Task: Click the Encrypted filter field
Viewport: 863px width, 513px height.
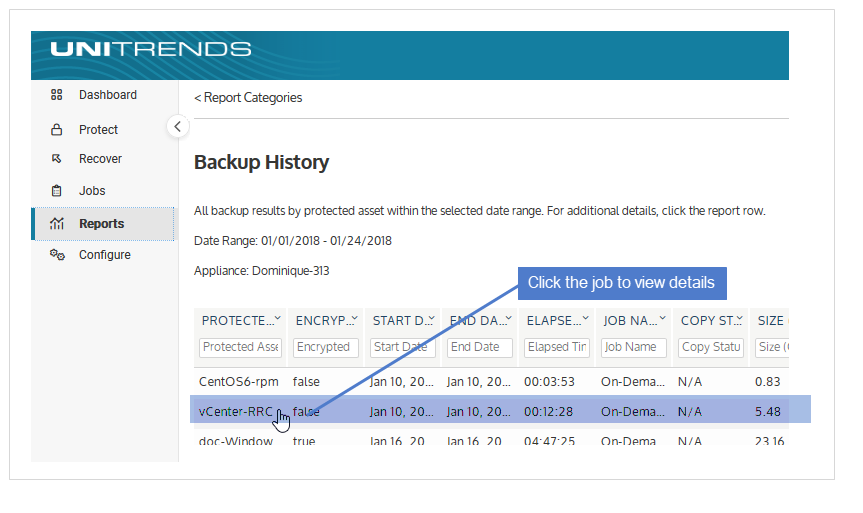Action: pyautogui.click(x=326, y=347)
